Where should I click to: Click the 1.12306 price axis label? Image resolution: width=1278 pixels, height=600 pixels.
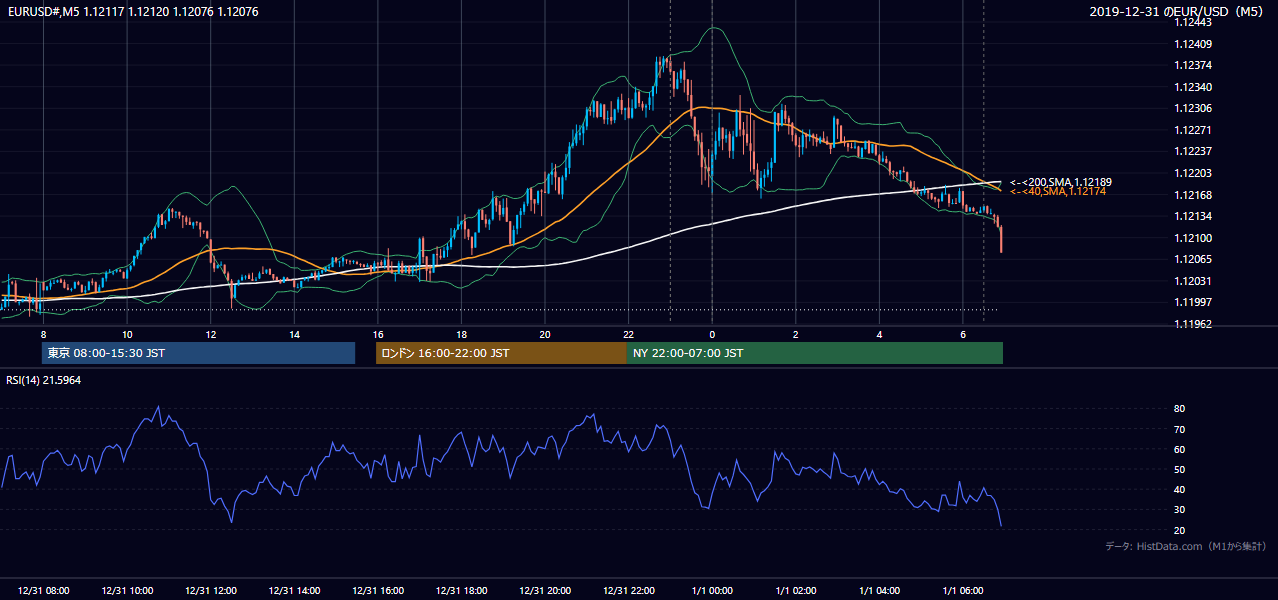pyautogui.click(x=1192, y=108)
